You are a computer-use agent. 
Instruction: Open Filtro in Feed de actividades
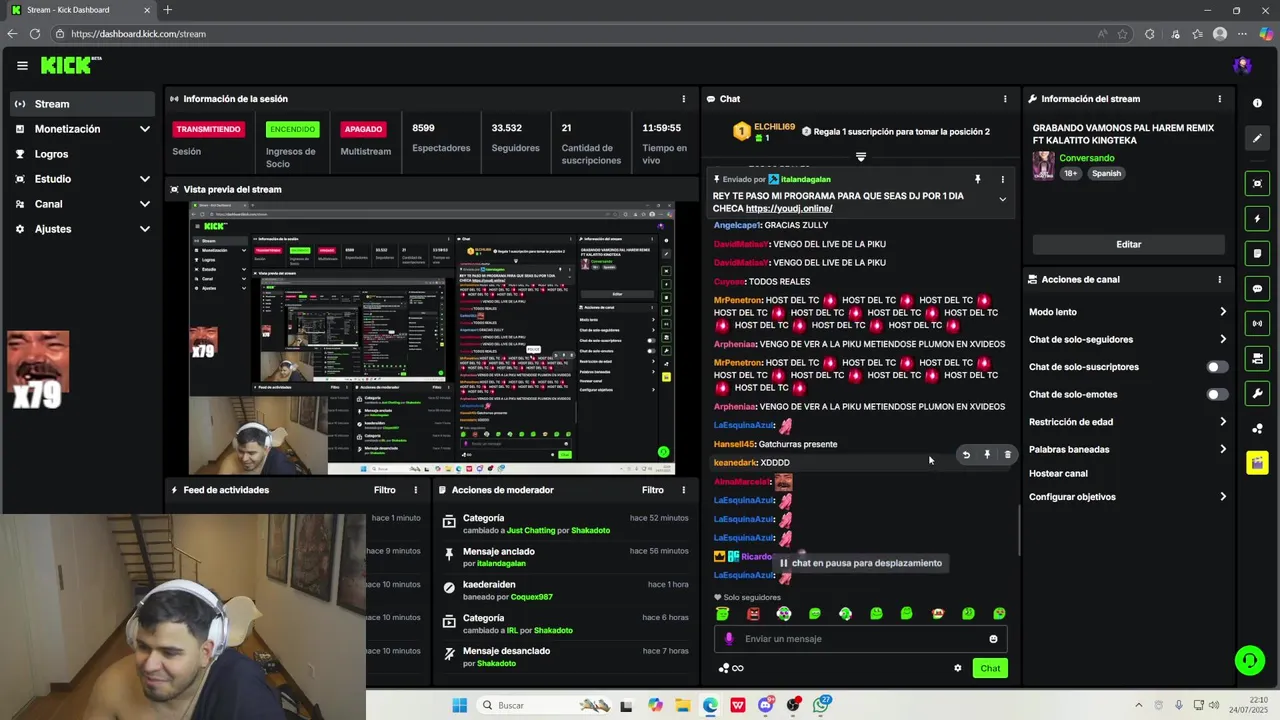385,490
